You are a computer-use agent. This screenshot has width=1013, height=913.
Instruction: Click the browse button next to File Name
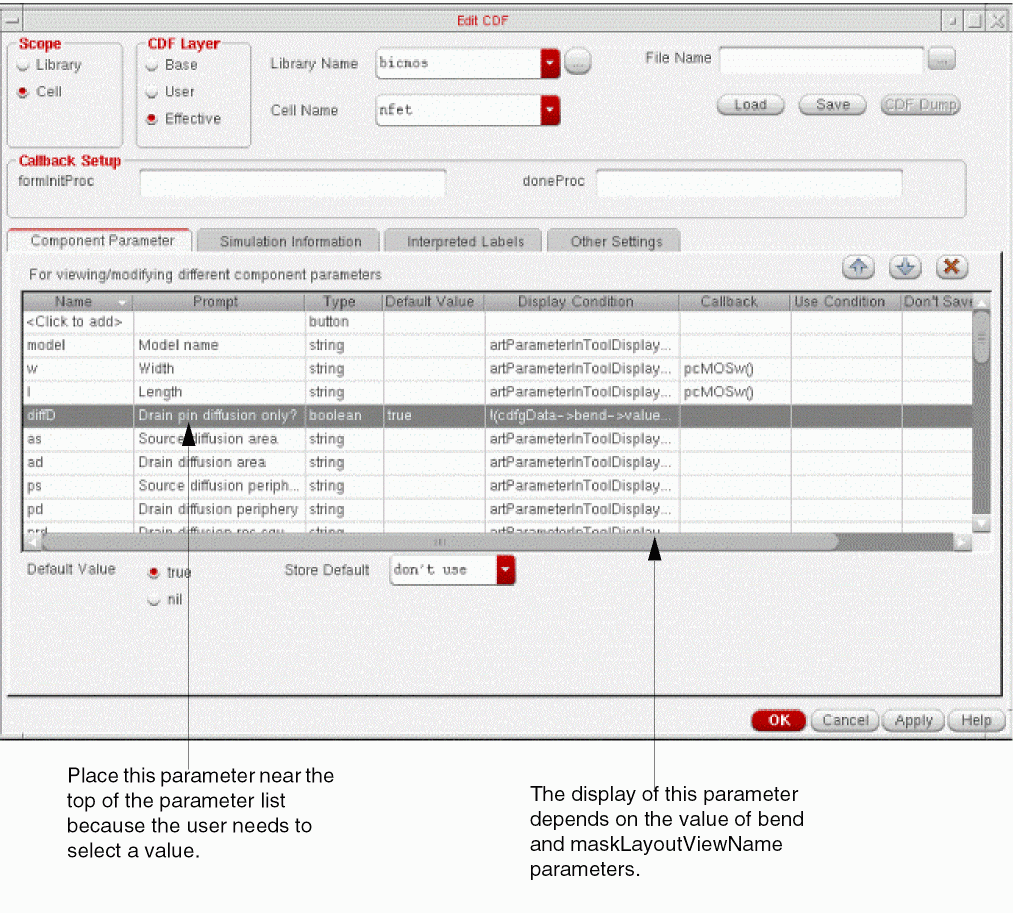point(941,59)
